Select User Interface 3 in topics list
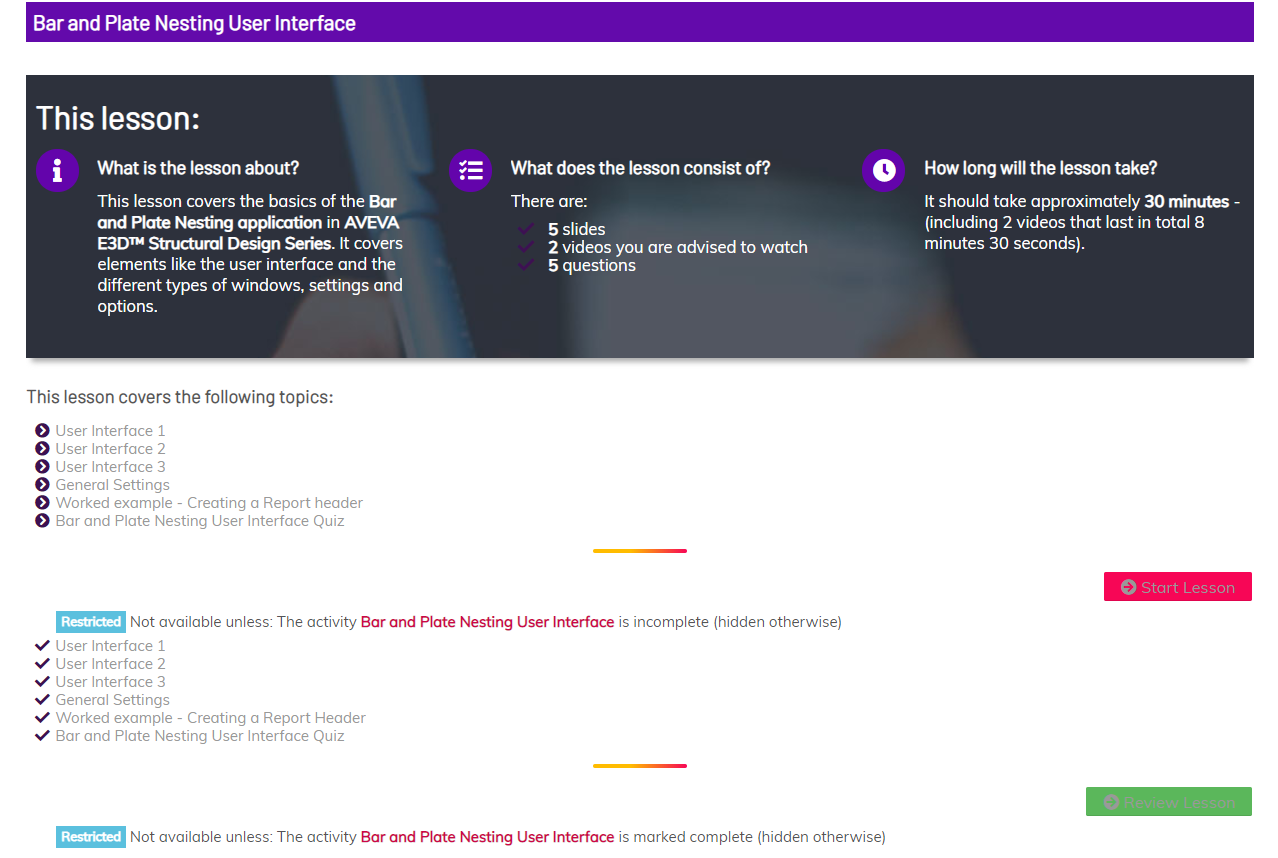 pyautogui.click(x=110, y=467)
